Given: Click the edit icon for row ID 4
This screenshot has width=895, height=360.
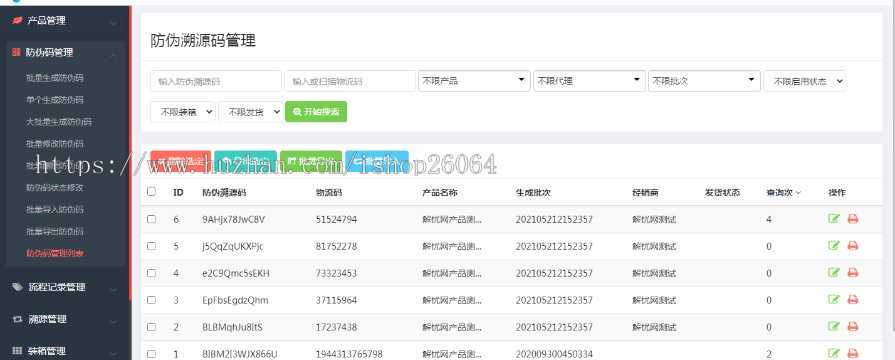Looking at the screenshot, I should (x=833, y=273).
